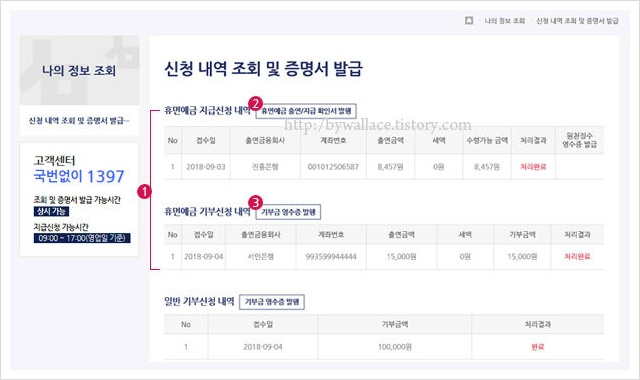Click the 국번없이 1397 phone number

pyautogui.click(x=79, y=176)
